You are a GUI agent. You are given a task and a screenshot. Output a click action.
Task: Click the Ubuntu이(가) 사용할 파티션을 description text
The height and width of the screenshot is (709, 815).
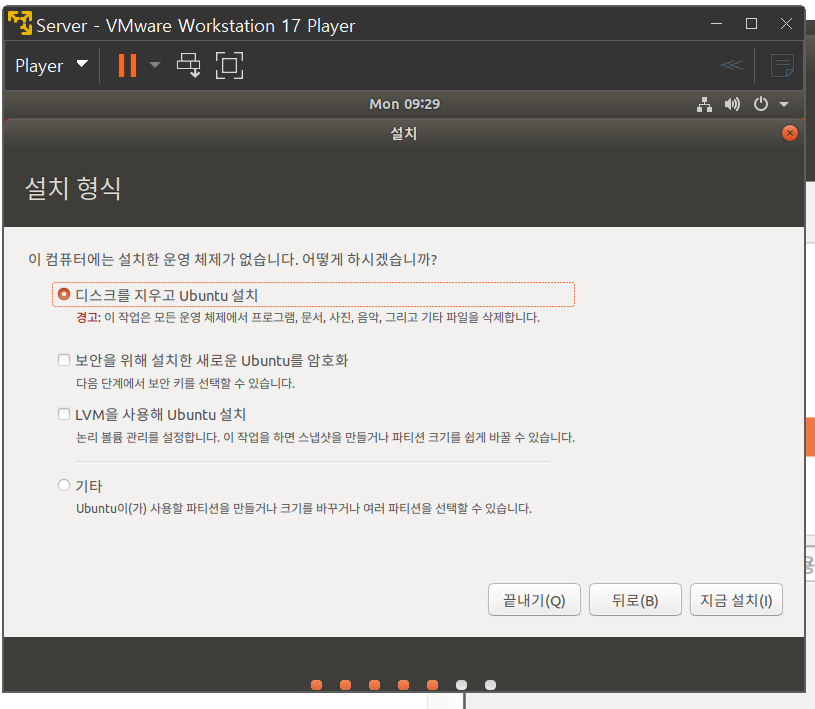304,508
